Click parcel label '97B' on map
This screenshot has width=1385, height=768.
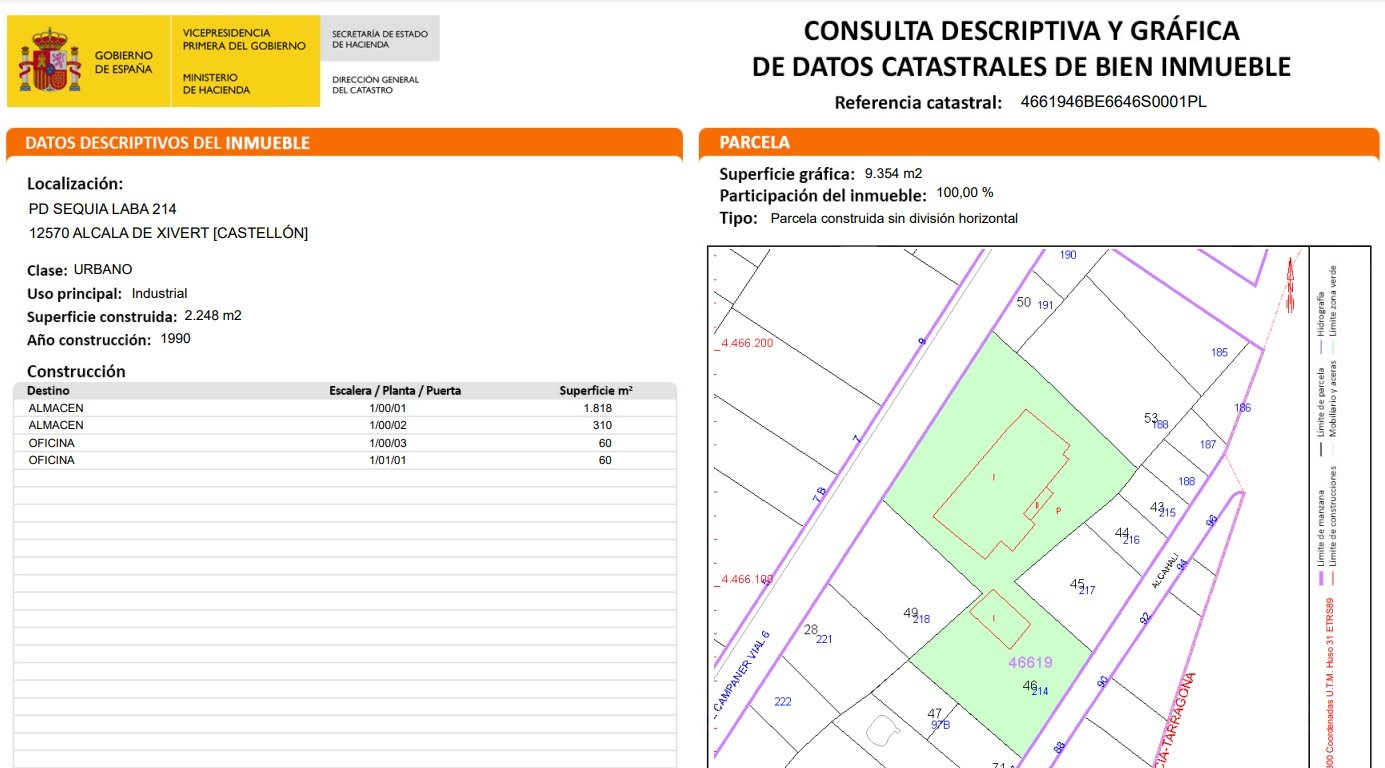(940, 725)
